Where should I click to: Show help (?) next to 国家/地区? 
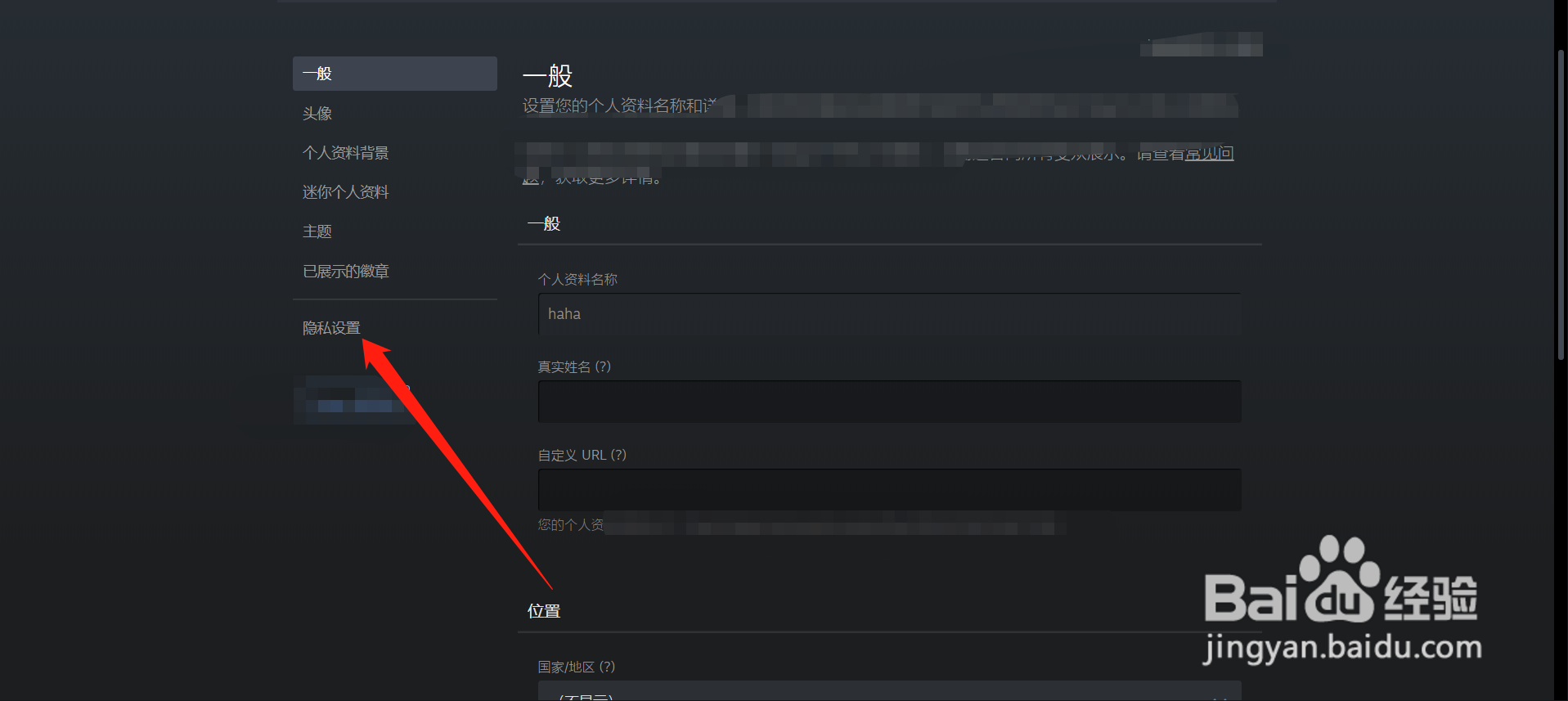point(607,667)
